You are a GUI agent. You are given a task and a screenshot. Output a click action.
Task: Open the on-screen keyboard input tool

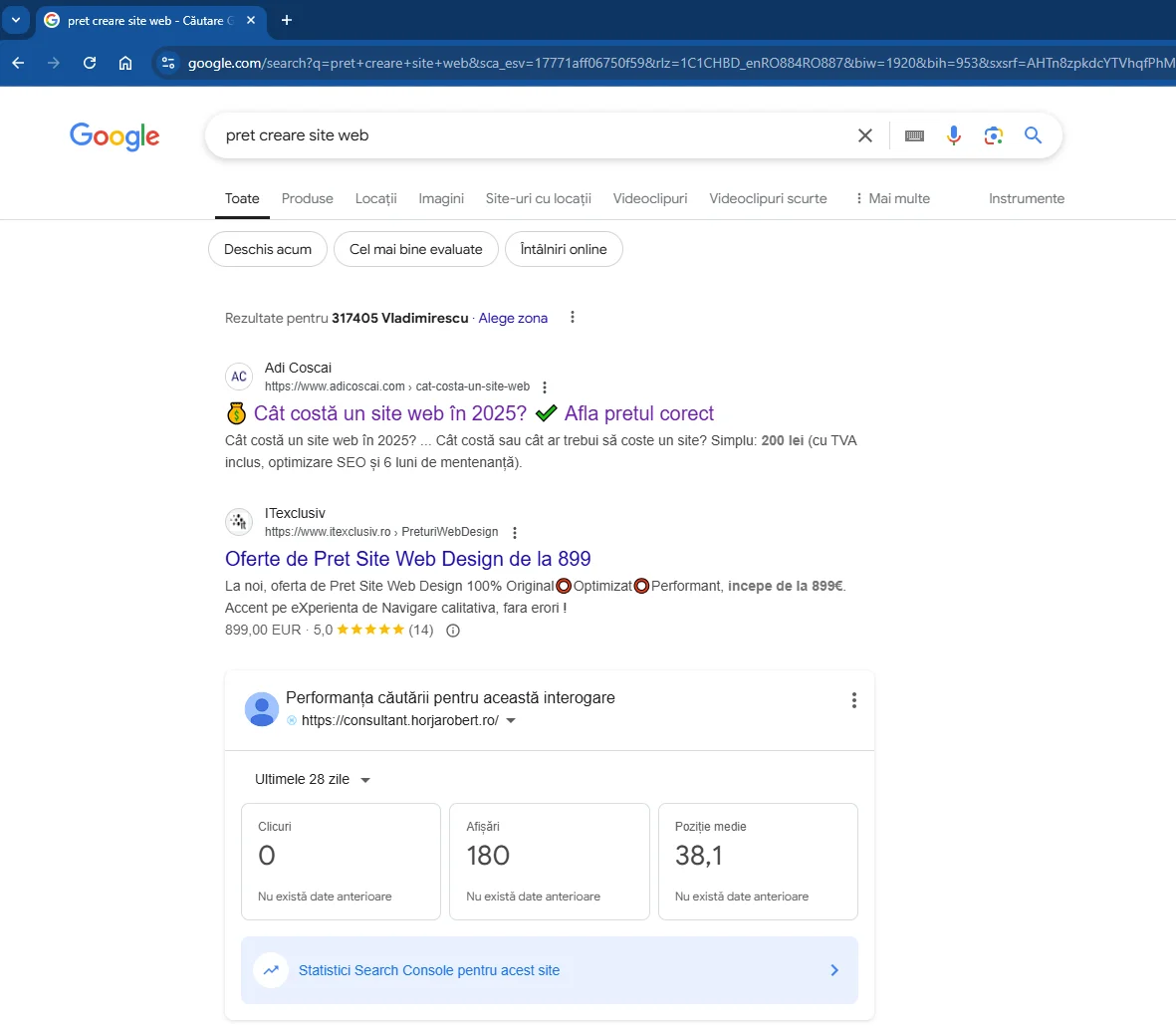point(914,135)
